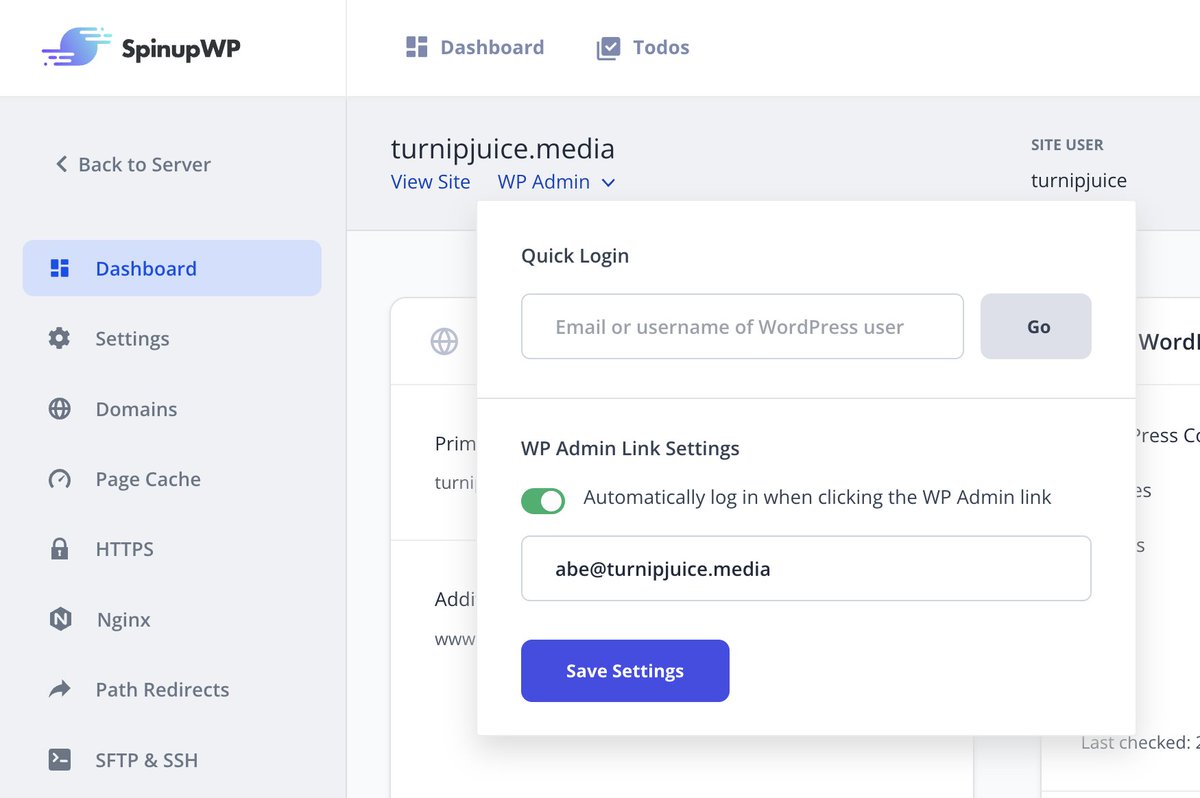Screen dimensions: 1200x798
Task: Disable automatic login for WP Admin link
Action: tap(543, 500)
